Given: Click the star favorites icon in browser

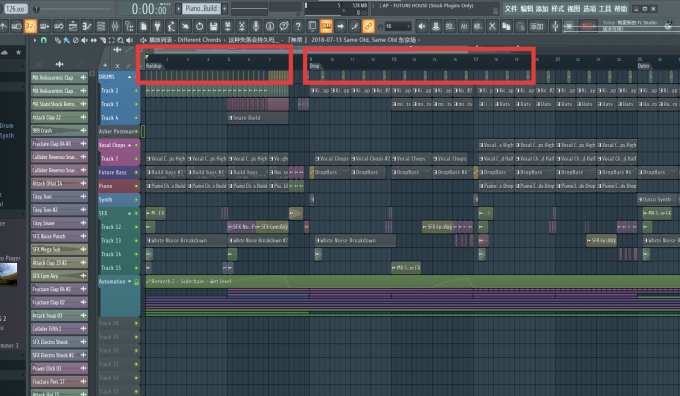Looking at the screenshot, I should (x=19, y=52).
